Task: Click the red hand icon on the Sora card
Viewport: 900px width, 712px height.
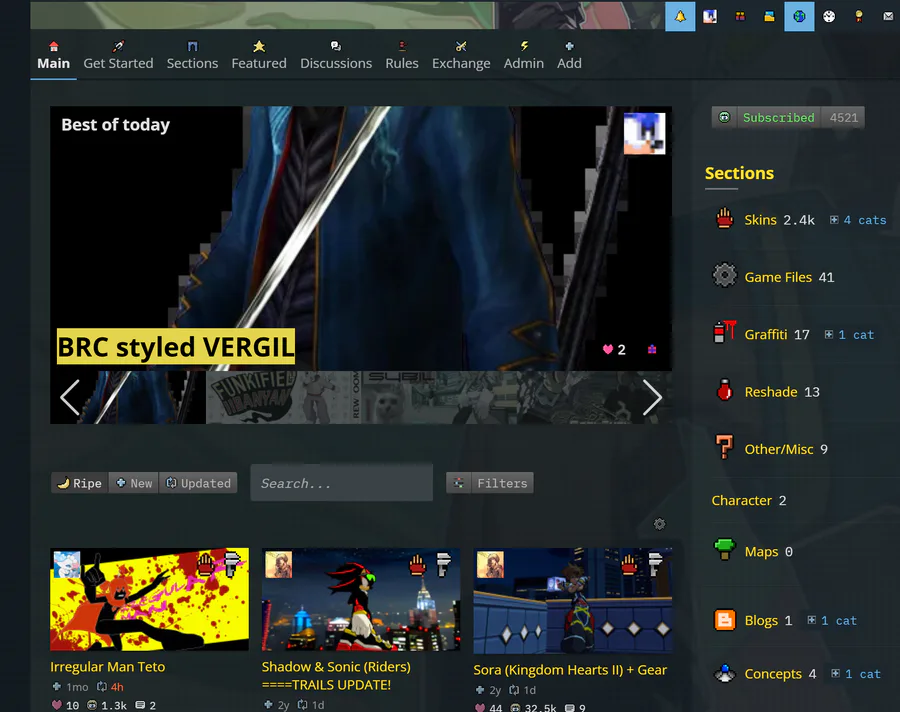Action: coord(629,564)
